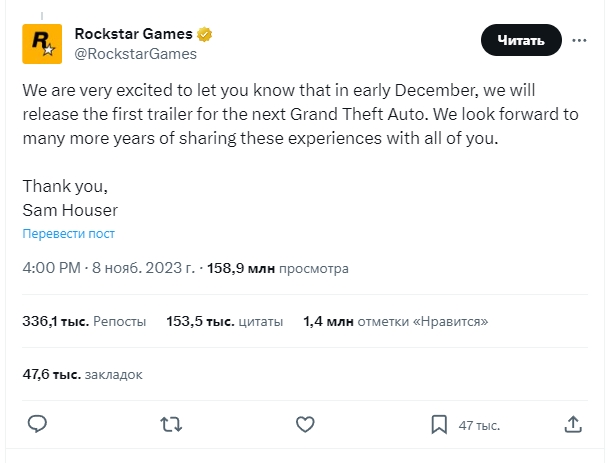Like the post with heart icon
Image resolution: width=609 pixels, height=463 pixels.
point(305,424)
